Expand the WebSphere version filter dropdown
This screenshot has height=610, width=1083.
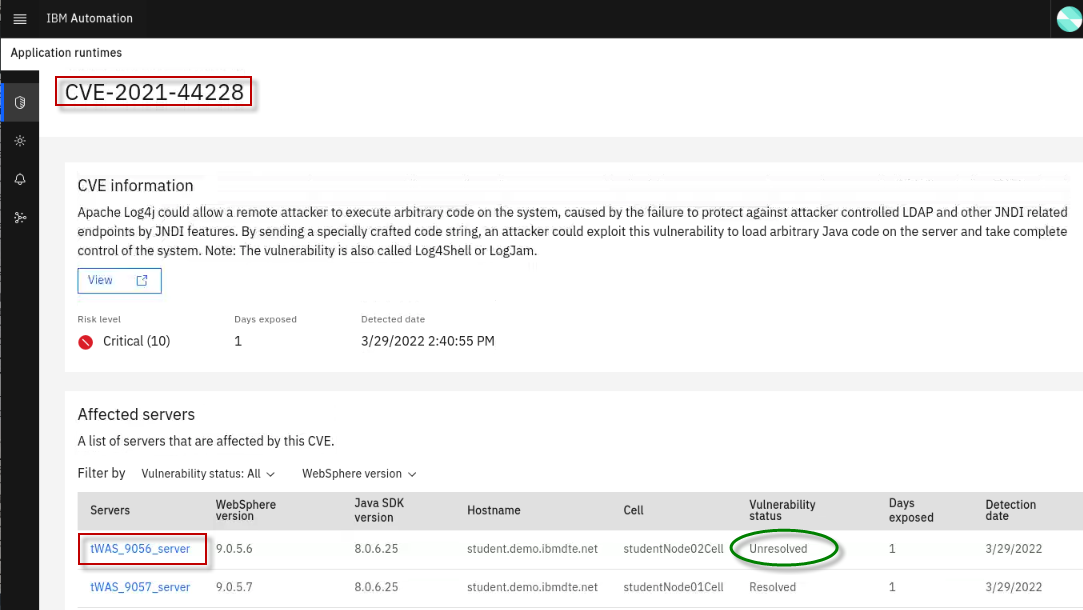tap(359, 474)
